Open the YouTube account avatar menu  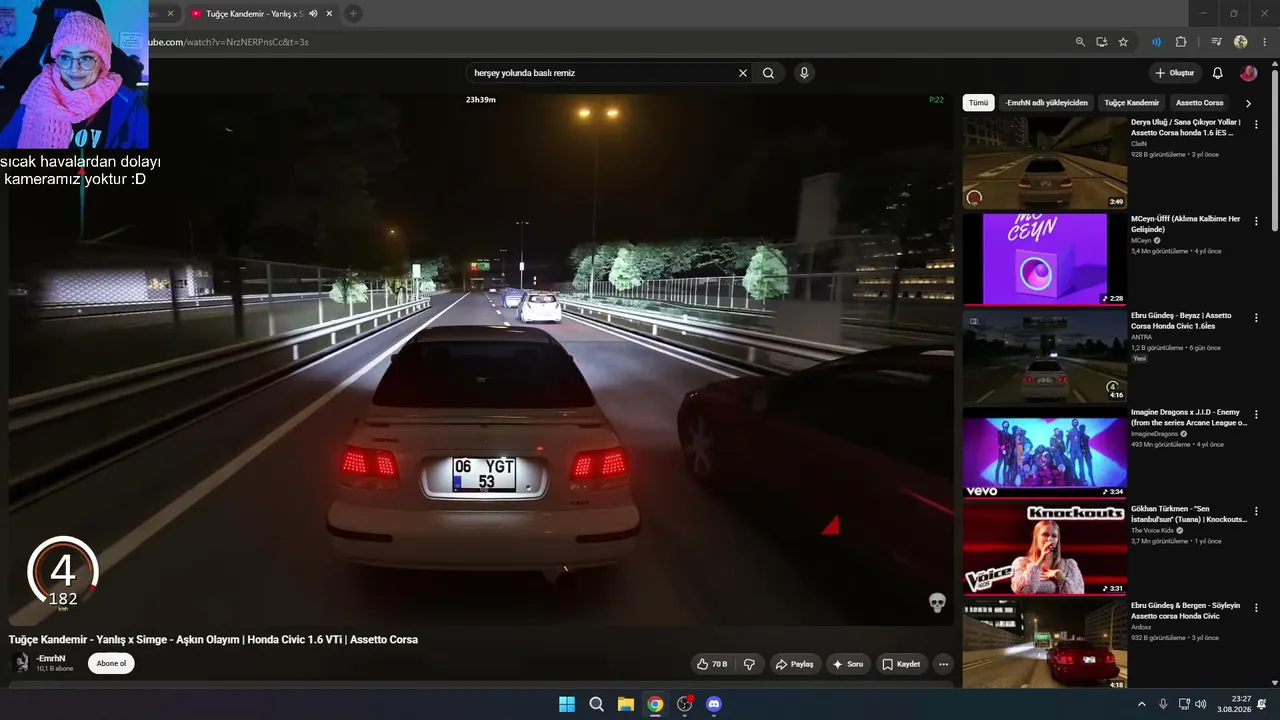[x=1248, y=73]
